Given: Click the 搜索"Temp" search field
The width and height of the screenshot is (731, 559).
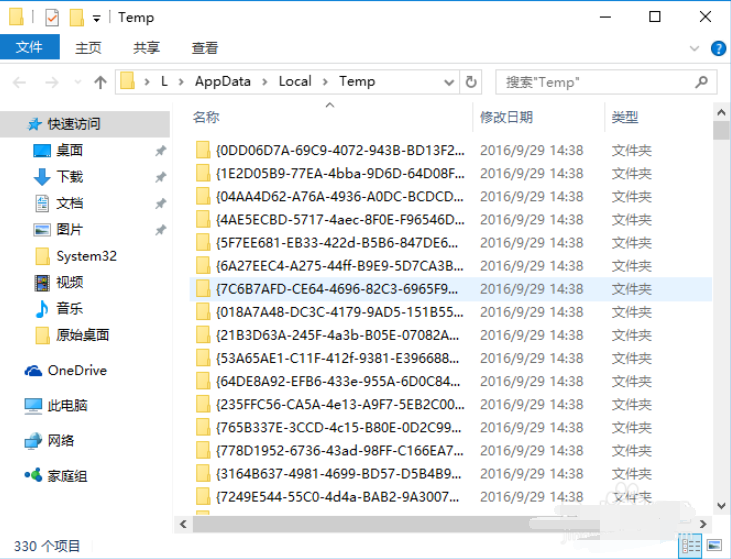Looking at the screenshot, I should tap(597, 82).
